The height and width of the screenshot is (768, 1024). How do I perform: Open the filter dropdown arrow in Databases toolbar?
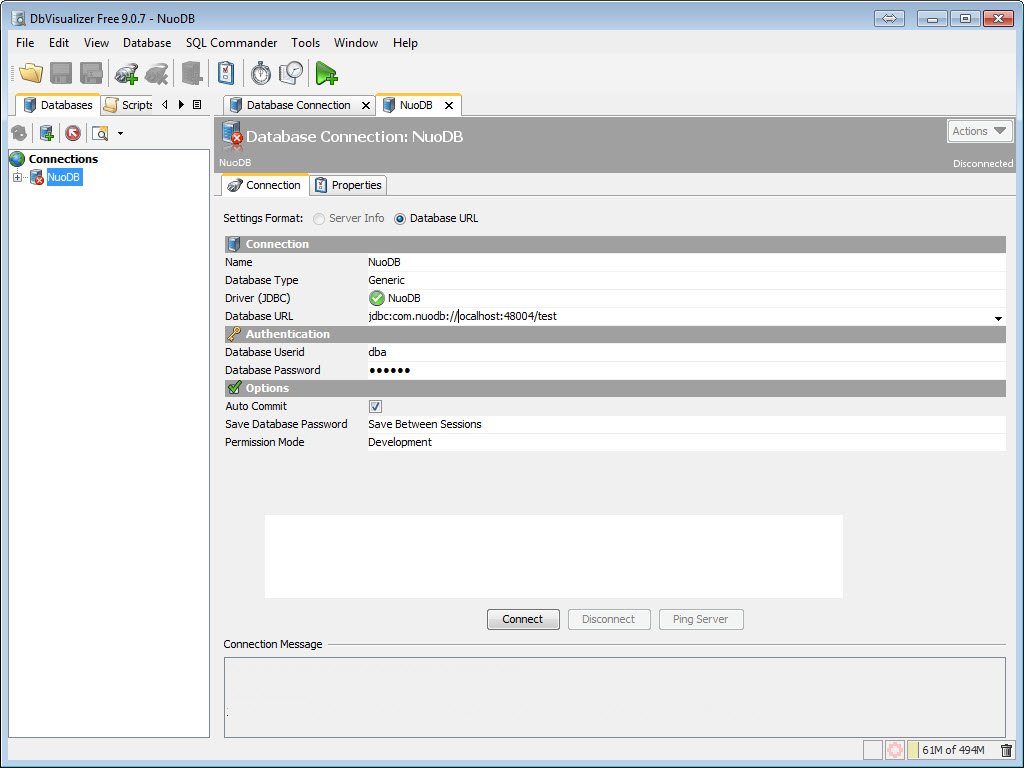(120, 133)
